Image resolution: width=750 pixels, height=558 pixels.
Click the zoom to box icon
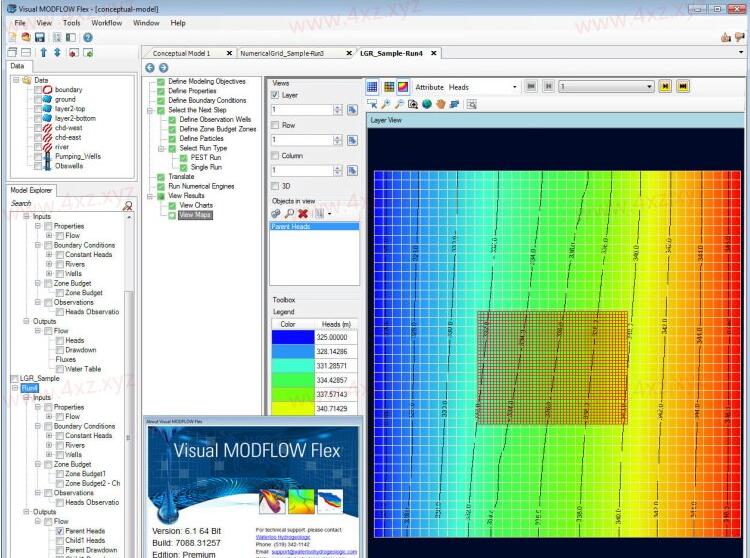(x=413, y=104)
